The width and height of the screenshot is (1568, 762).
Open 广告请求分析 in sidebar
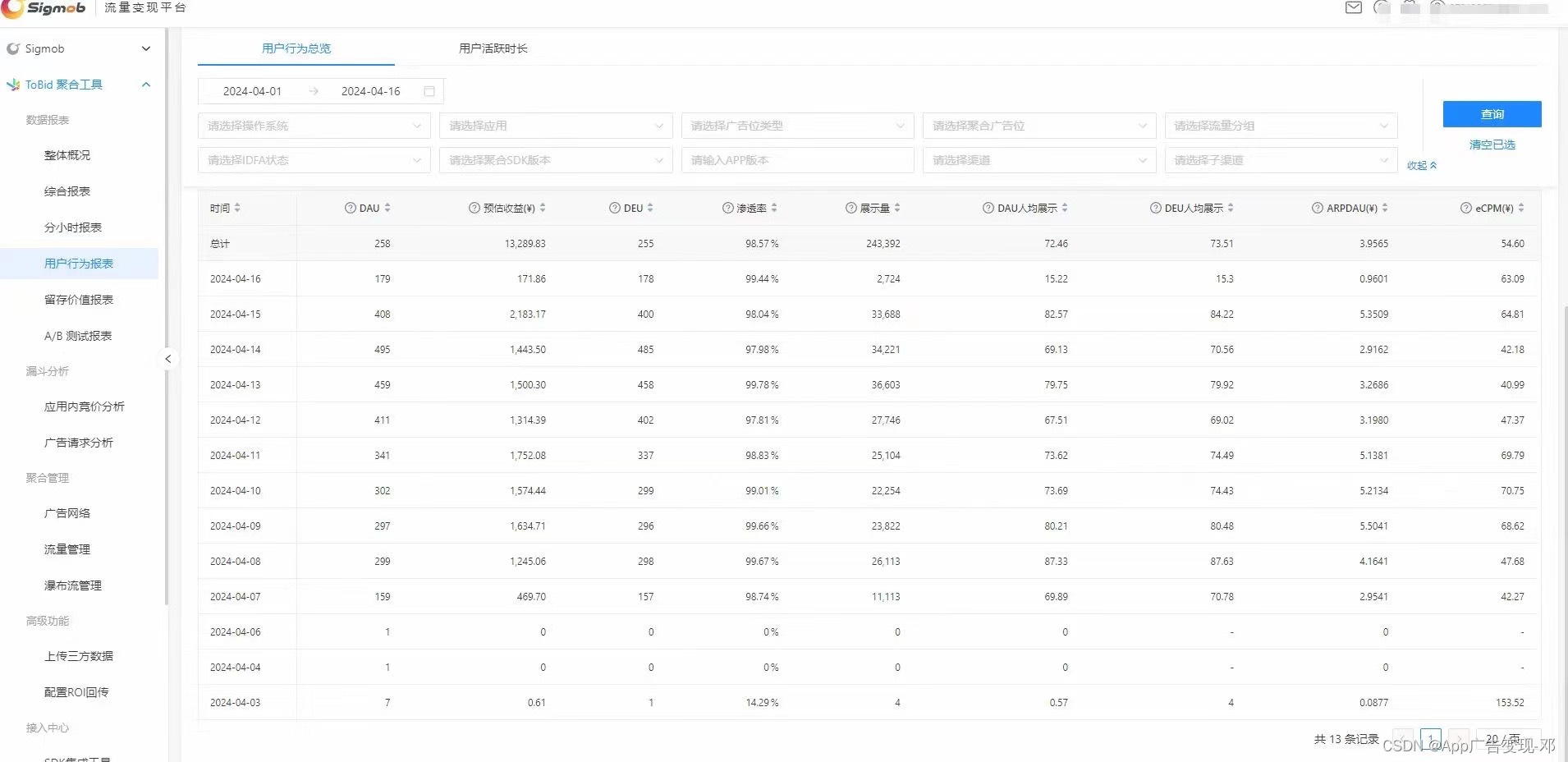[x=79, y=443]
